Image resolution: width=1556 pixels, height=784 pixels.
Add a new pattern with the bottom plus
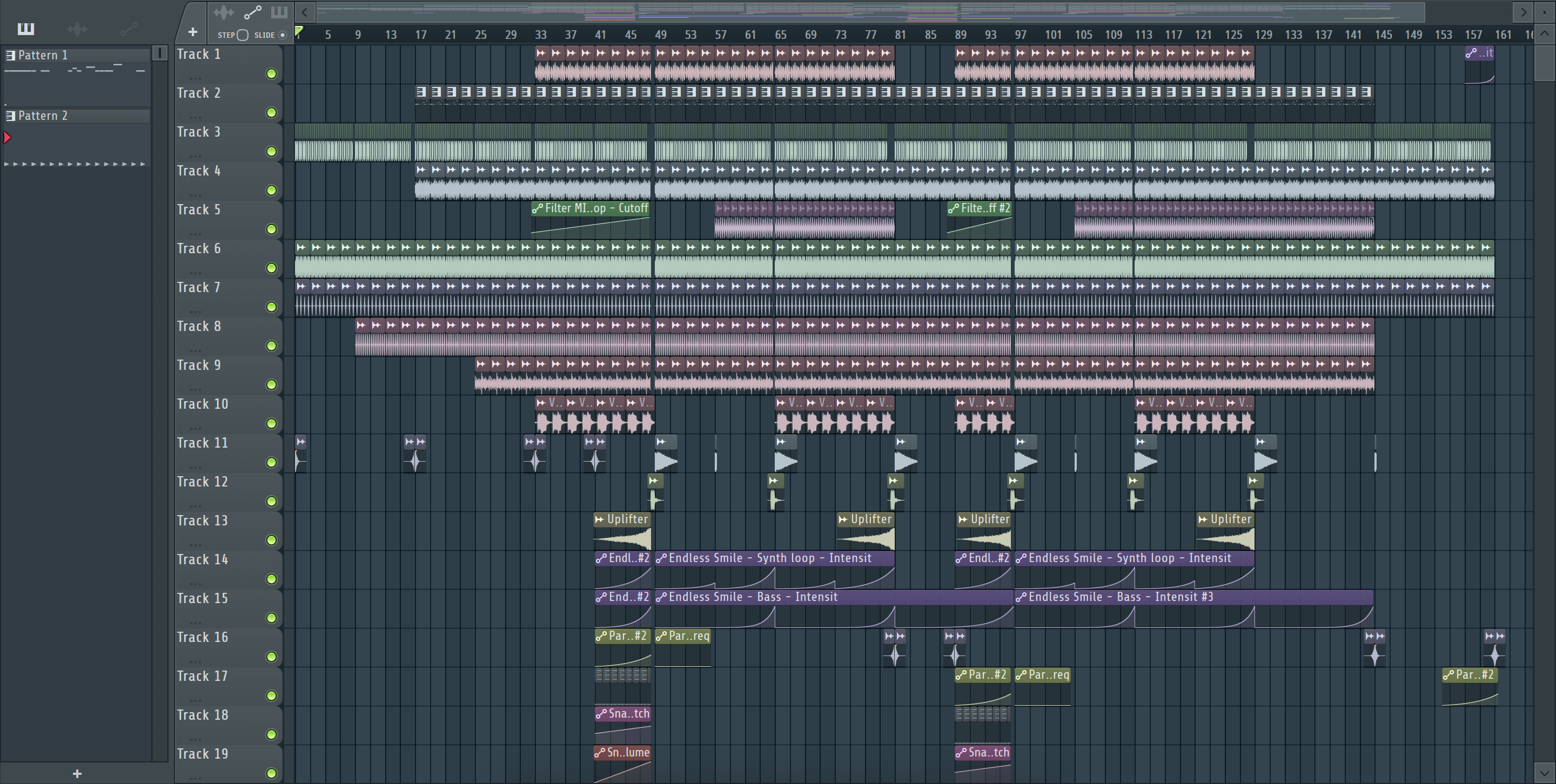click(77, 773)
